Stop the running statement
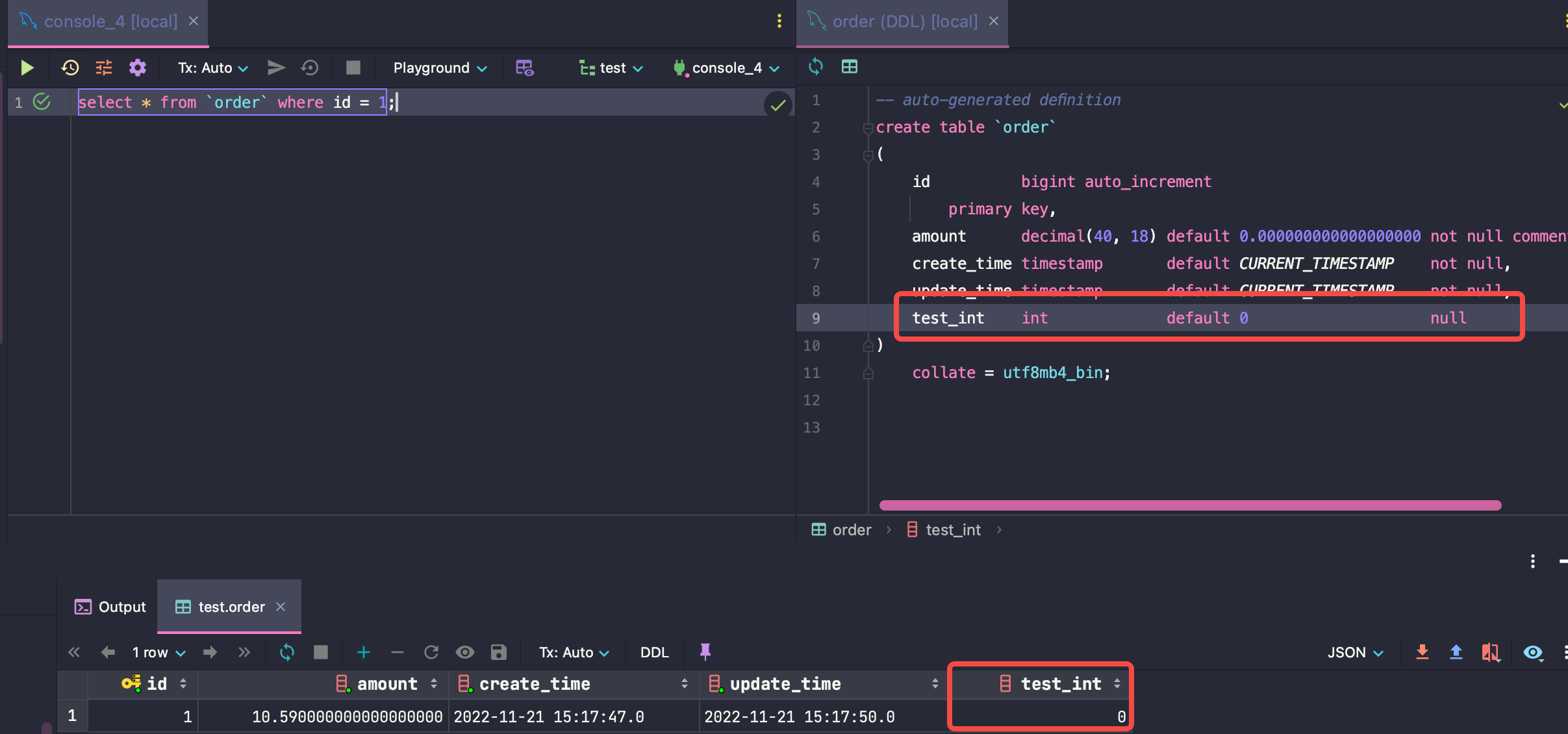This screenshot has width=1568, height=734. 352,68
